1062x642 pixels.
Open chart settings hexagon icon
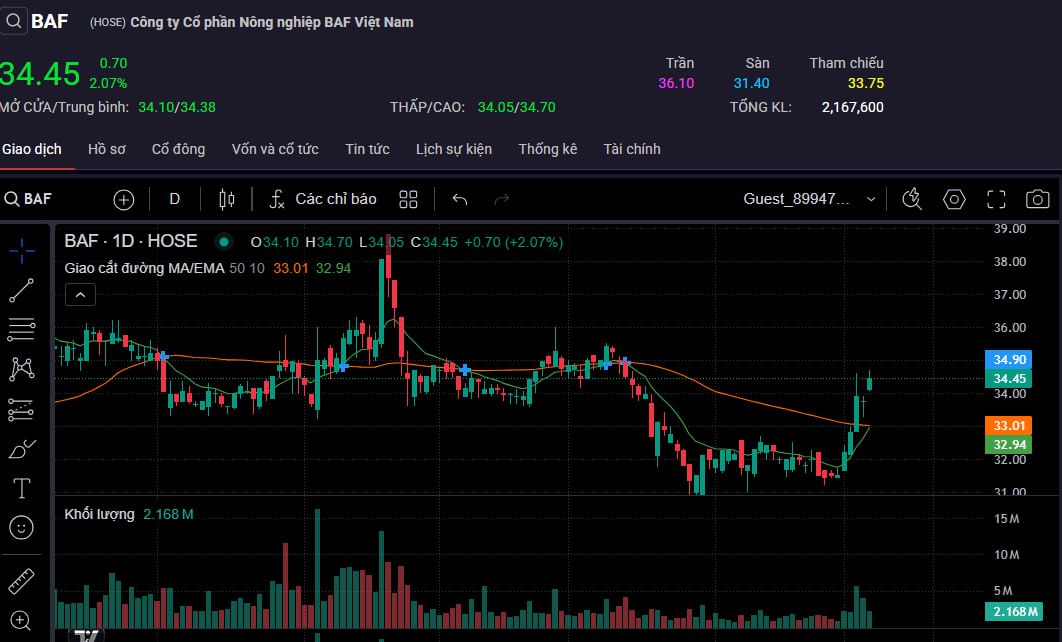click(x=954, y=199)
